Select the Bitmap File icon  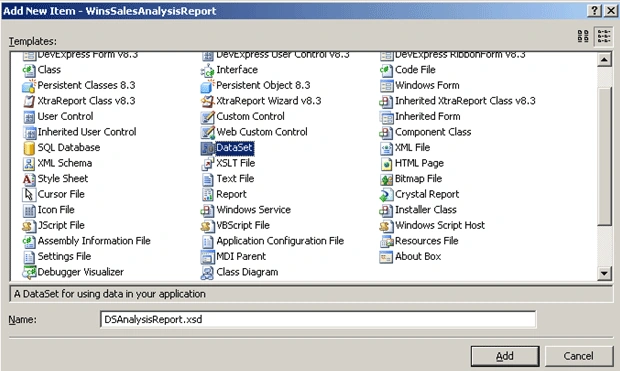pyautogui.click(x=386, y=179)
